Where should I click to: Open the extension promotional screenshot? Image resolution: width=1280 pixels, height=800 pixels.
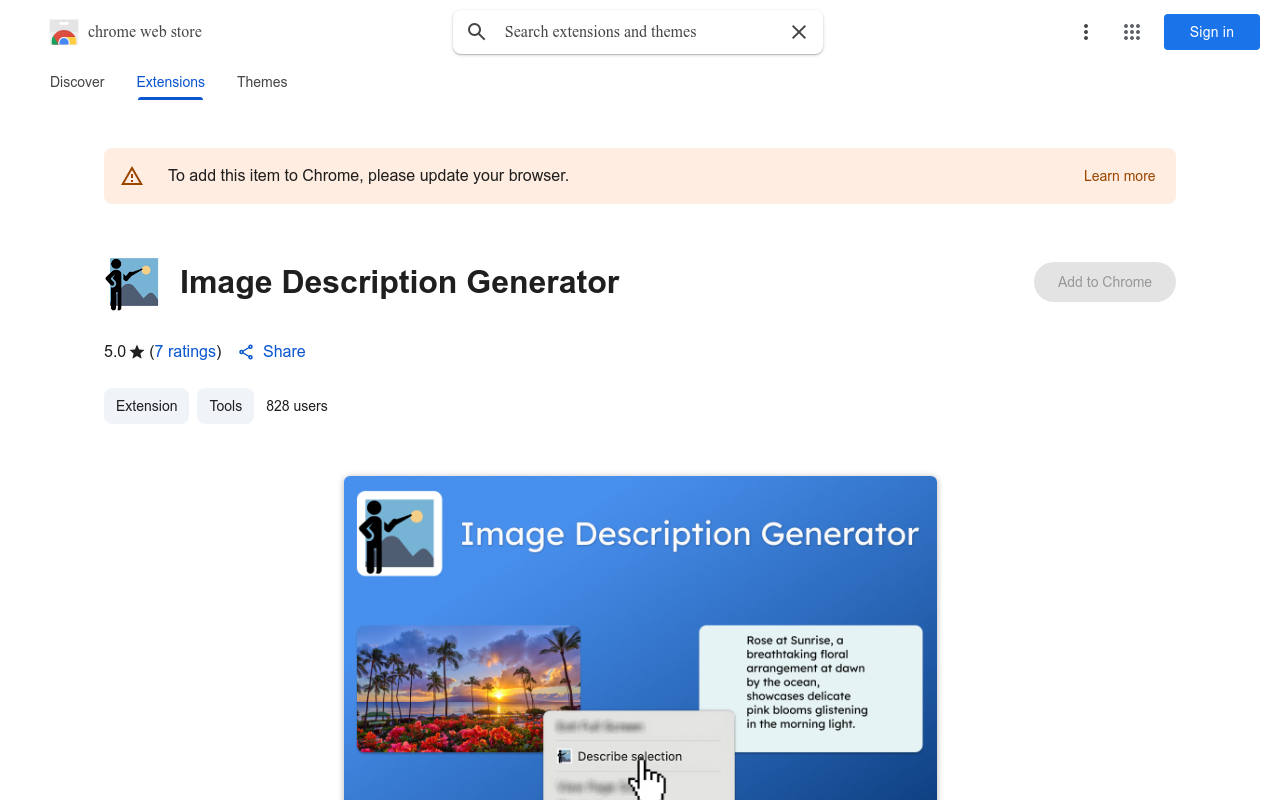(640, 638)
